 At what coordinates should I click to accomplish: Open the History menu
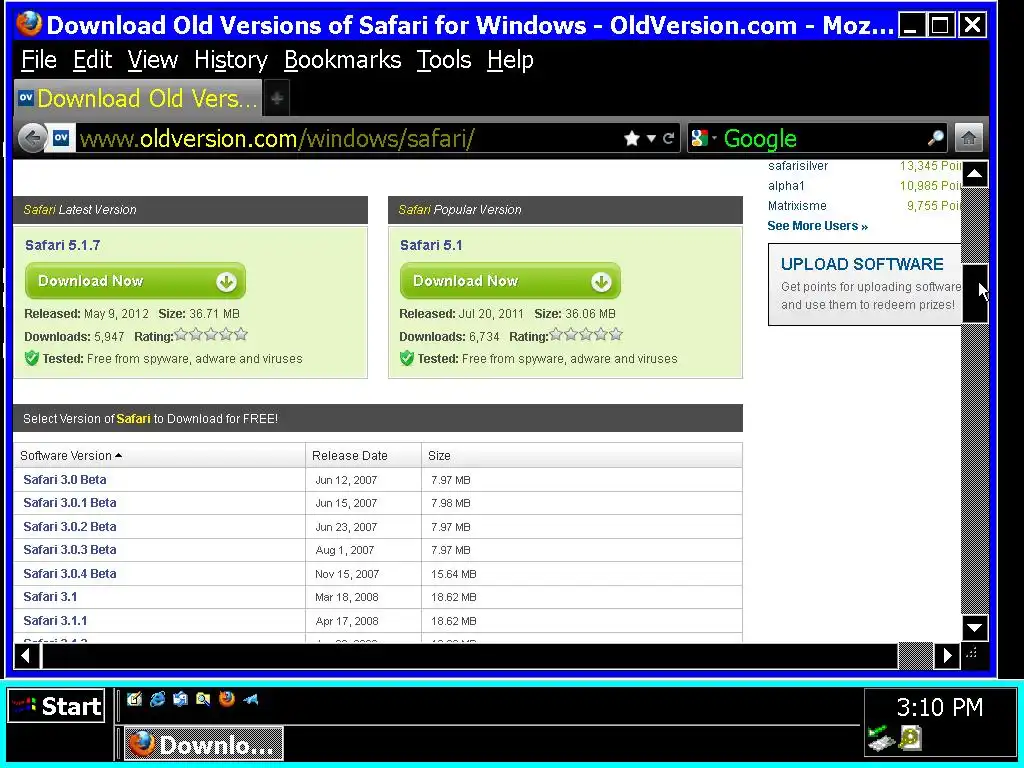(x=231, y=60)
